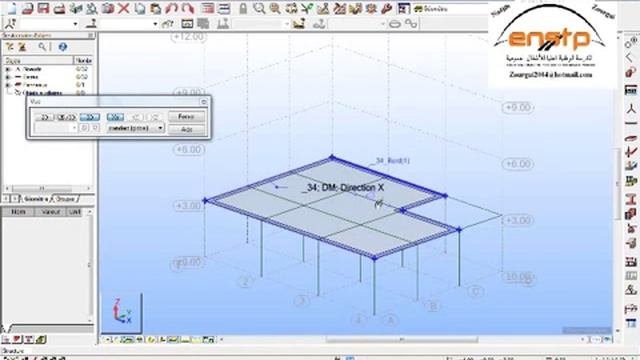Click the '_34: DM: Direction X' label
The image size is (640, 360).
click(x=343, y=188)
